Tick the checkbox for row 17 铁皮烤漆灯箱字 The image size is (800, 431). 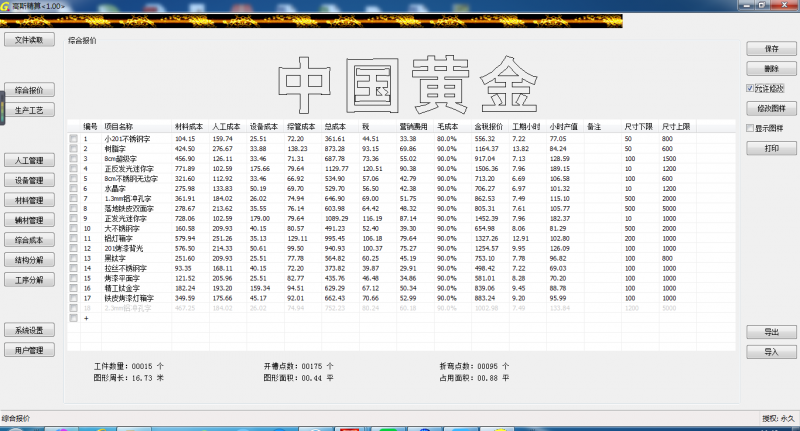73,298
